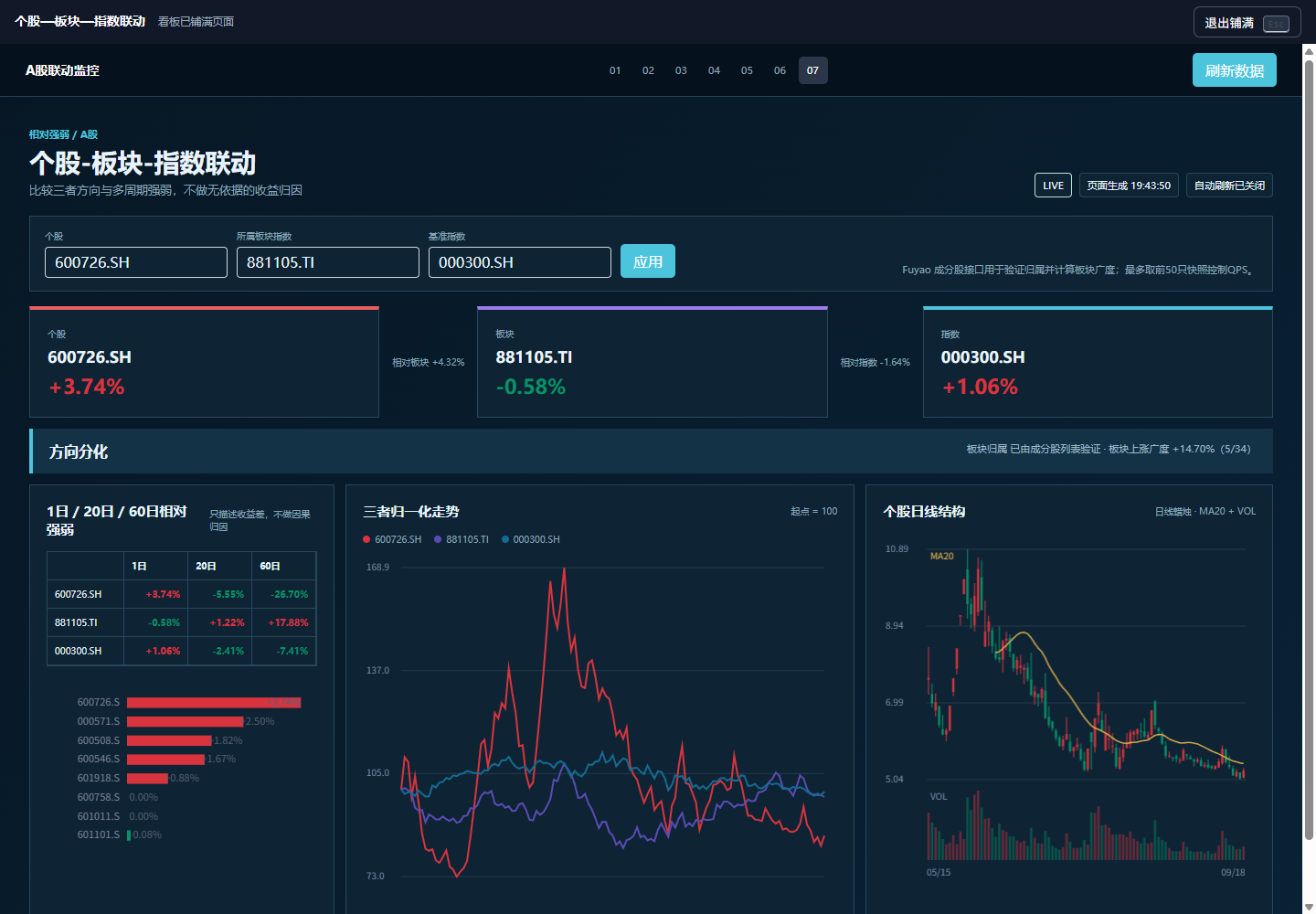Toggle the 000300.SH blue legend dot
This screenshot has height=914, width=1316.
pos(505,539)
